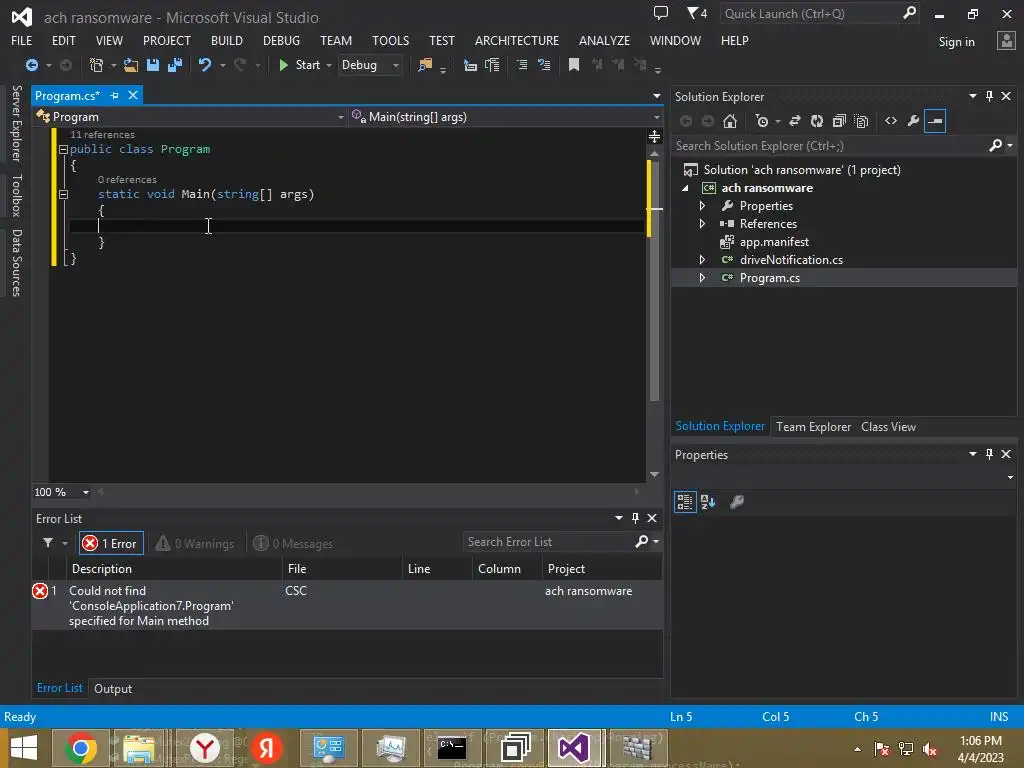Click View Code icon in Solution Explorer

tap(891, 121)
